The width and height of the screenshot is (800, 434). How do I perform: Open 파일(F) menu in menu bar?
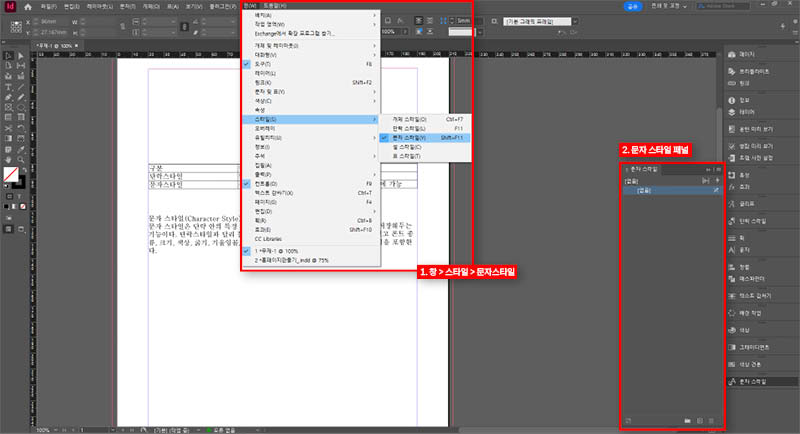tap(48, 7)
